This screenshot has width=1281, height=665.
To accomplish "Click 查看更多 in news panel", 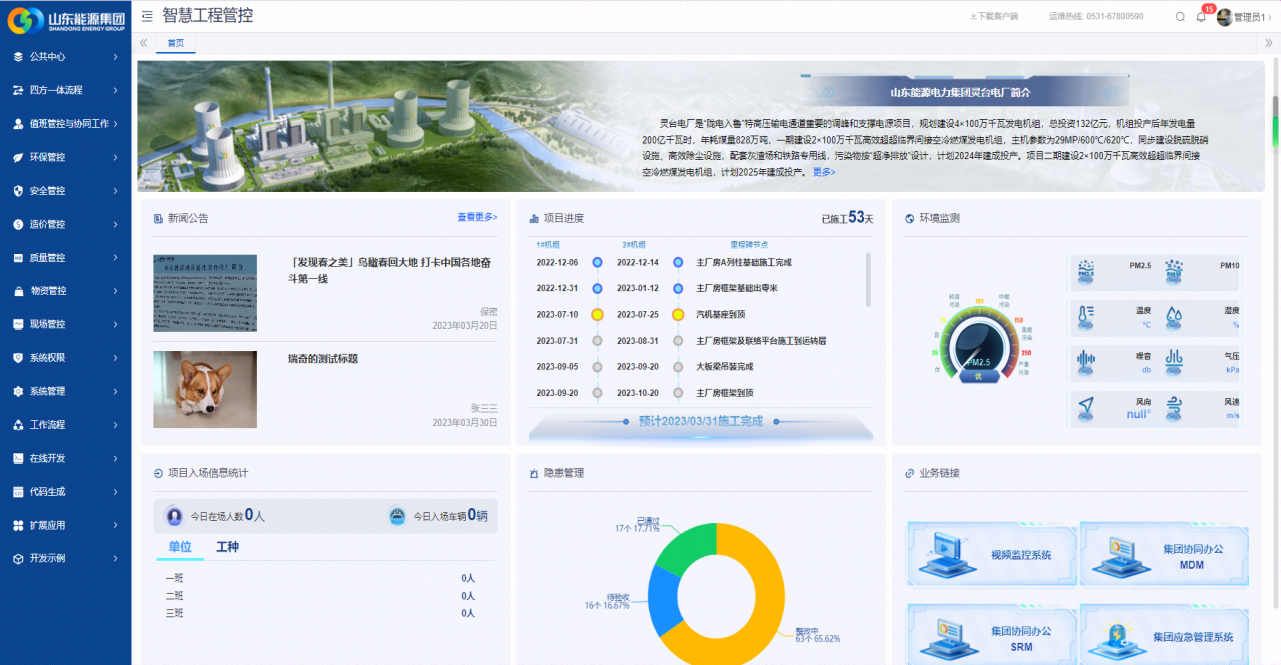I will (x=476, y=217).
